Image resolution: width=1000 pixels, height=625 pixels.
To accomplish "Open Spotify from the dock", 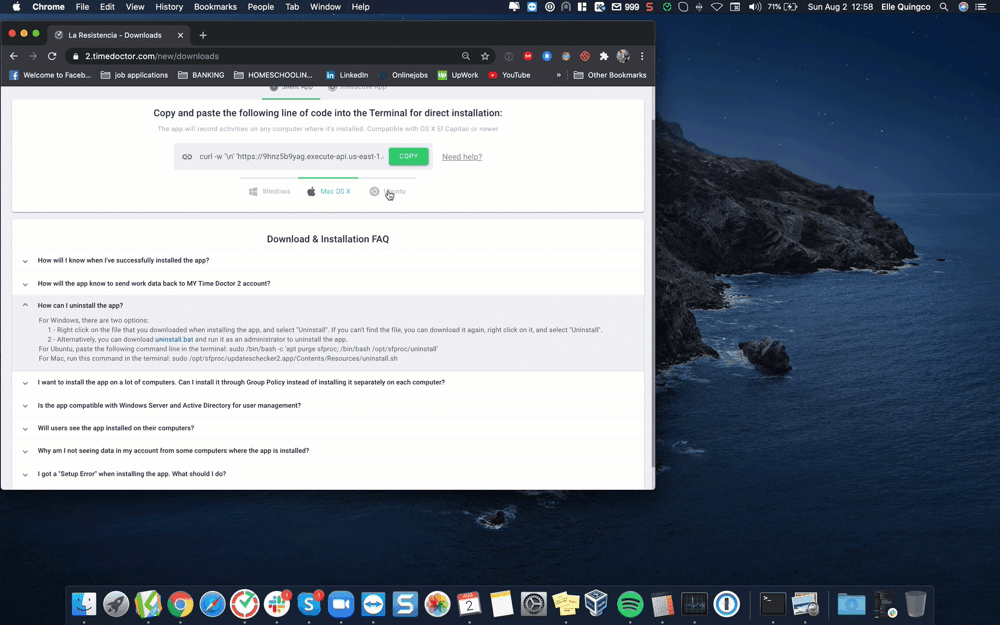I will pos(630,603).
